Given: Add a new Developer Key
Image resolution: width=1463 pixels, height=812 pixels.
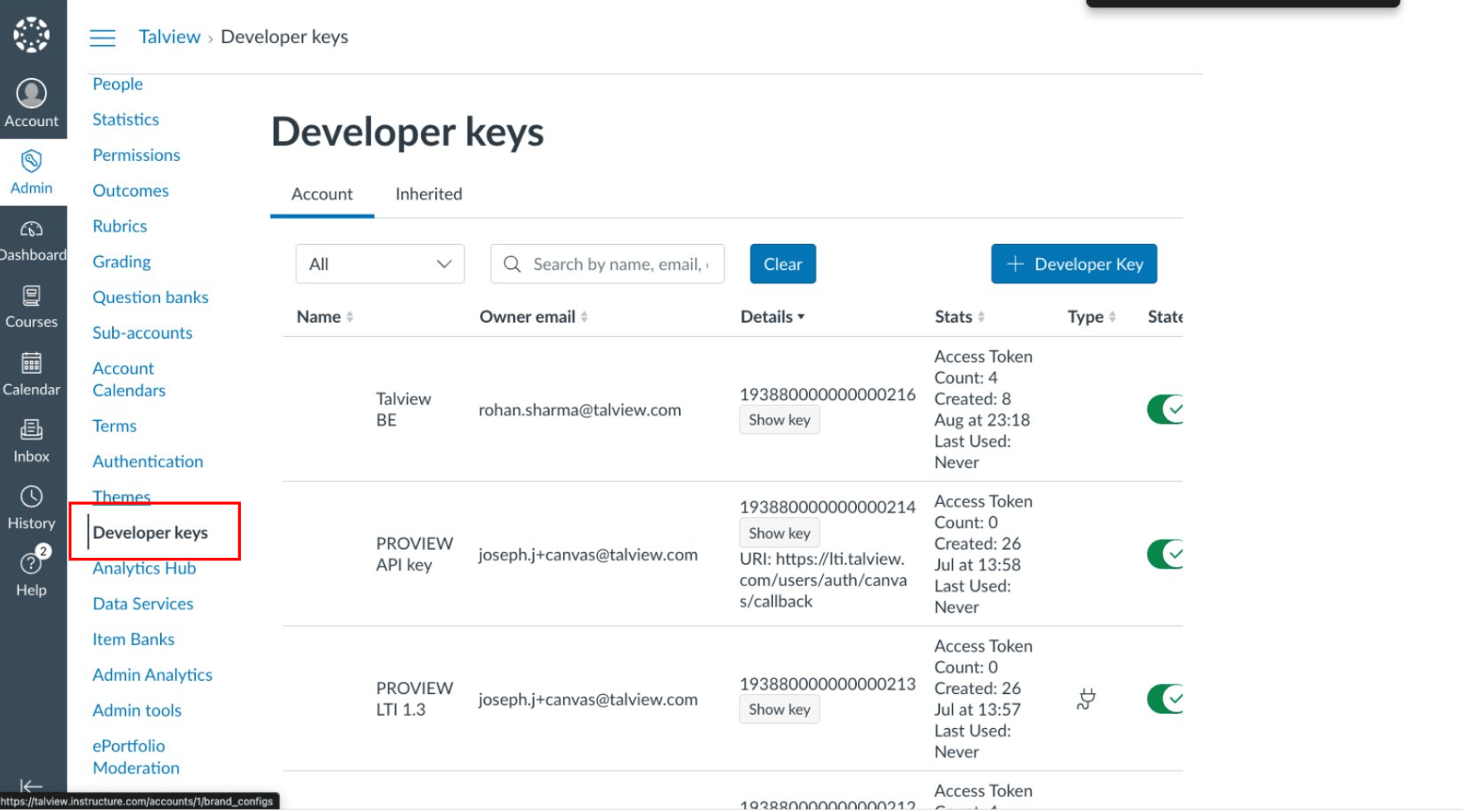Looking at the screenshot, I should (1074, 264).
